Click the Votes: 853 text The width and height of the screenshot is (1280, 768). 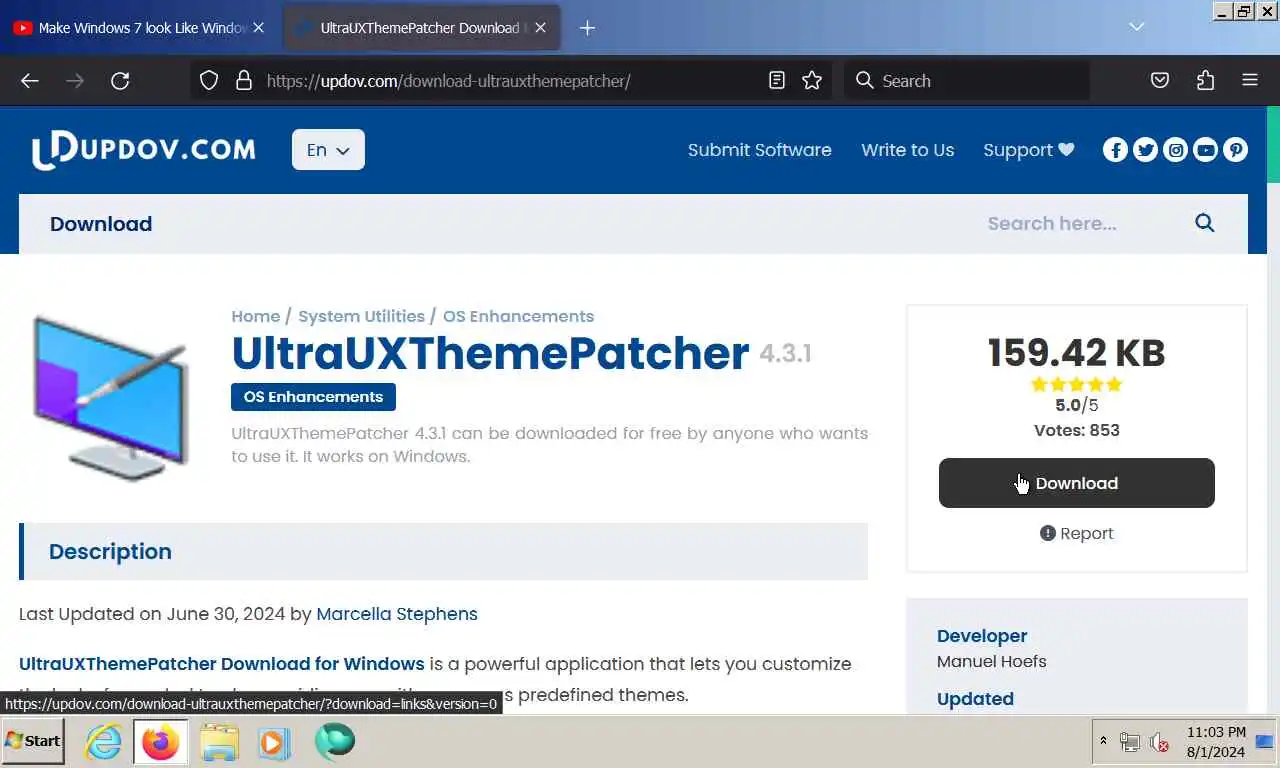click(1076, 430)
